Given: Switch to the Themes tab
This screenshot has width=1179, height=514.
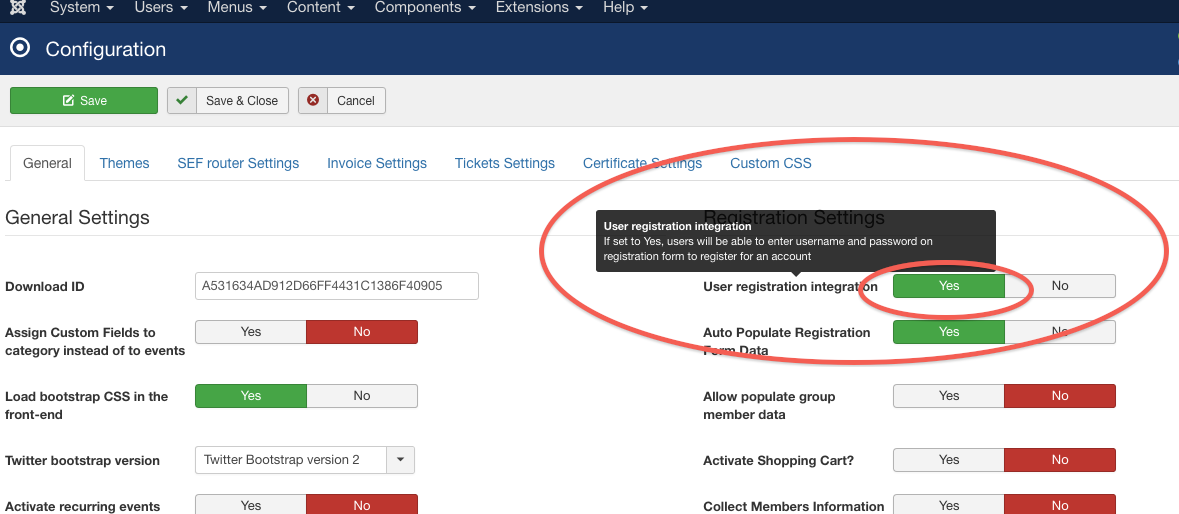Looking at the screenshot, I should 125,163.
